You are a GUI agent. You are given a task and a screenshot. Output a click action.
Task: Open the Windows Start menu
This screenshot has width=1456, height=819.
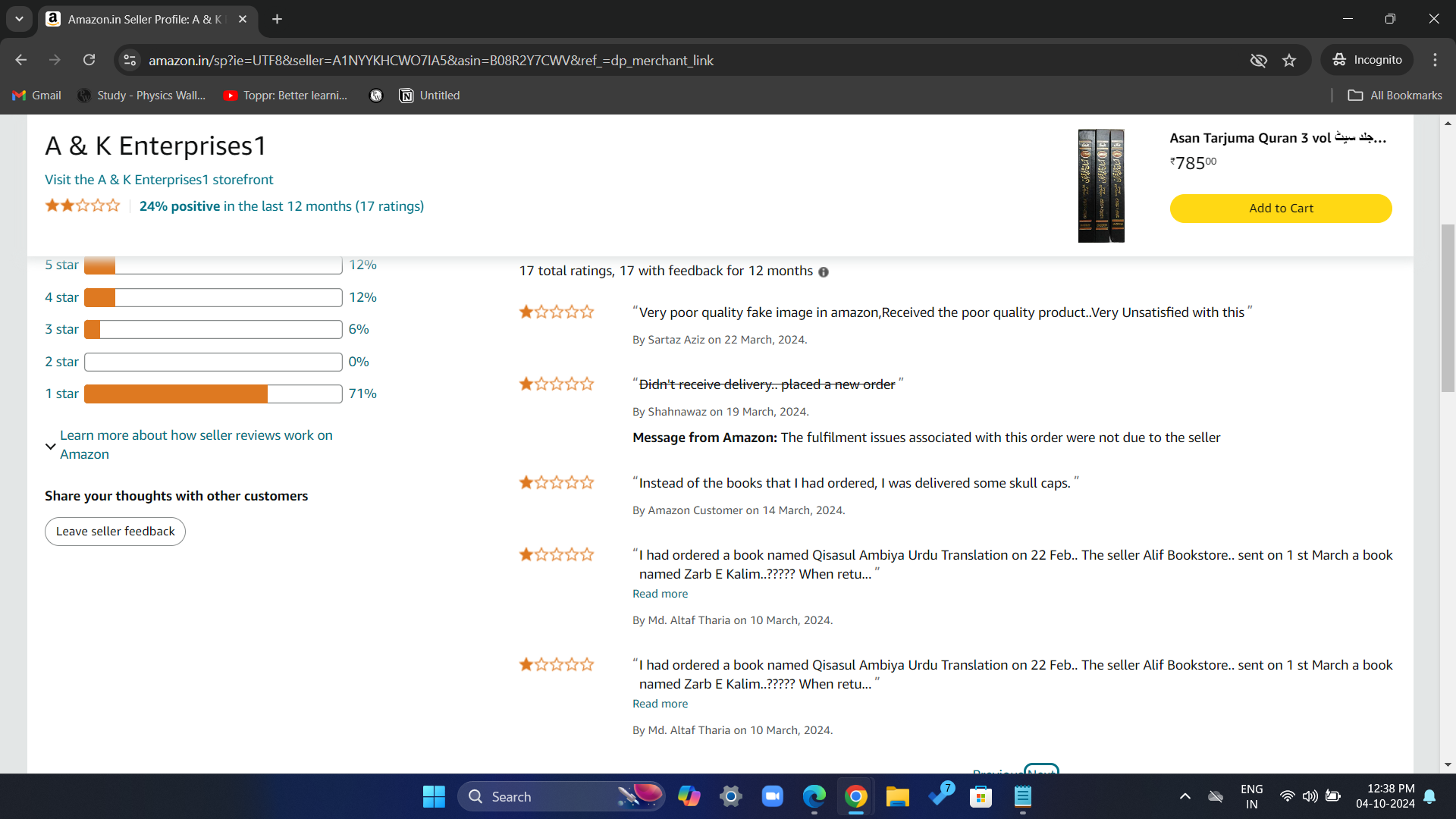[x=434, y=796]
